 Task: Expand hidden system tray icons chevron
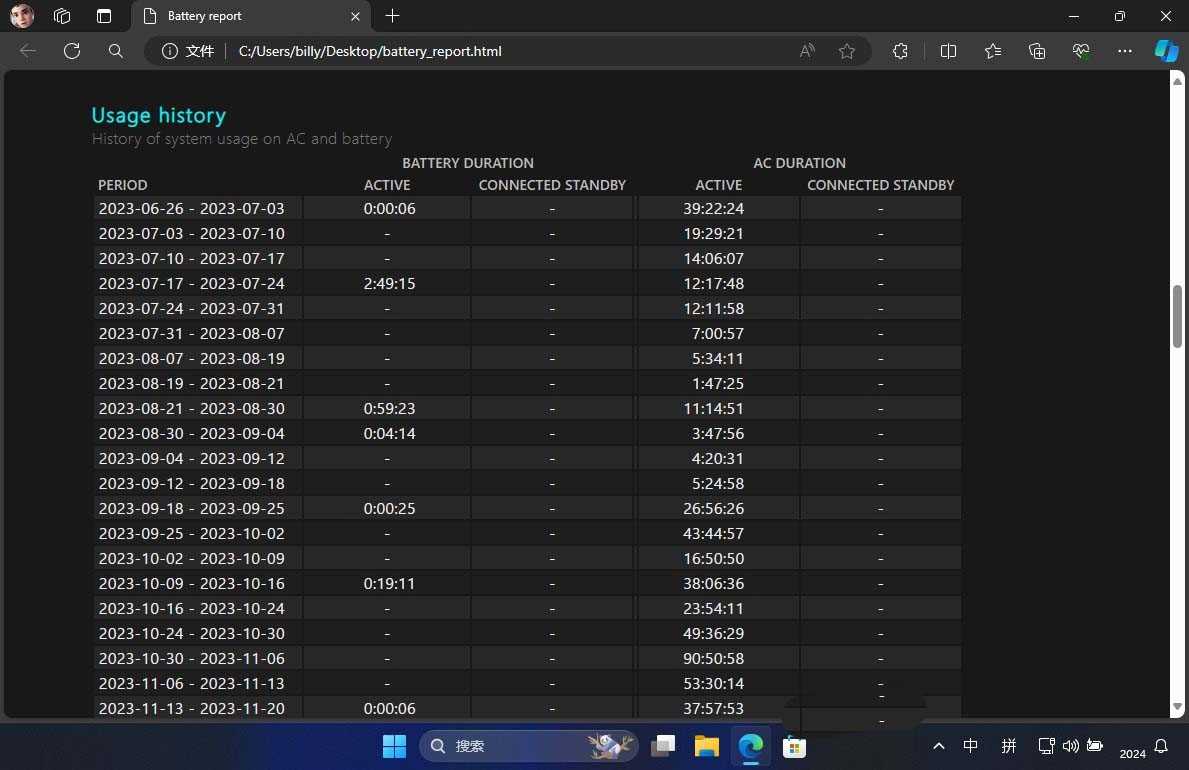[938, 746]
